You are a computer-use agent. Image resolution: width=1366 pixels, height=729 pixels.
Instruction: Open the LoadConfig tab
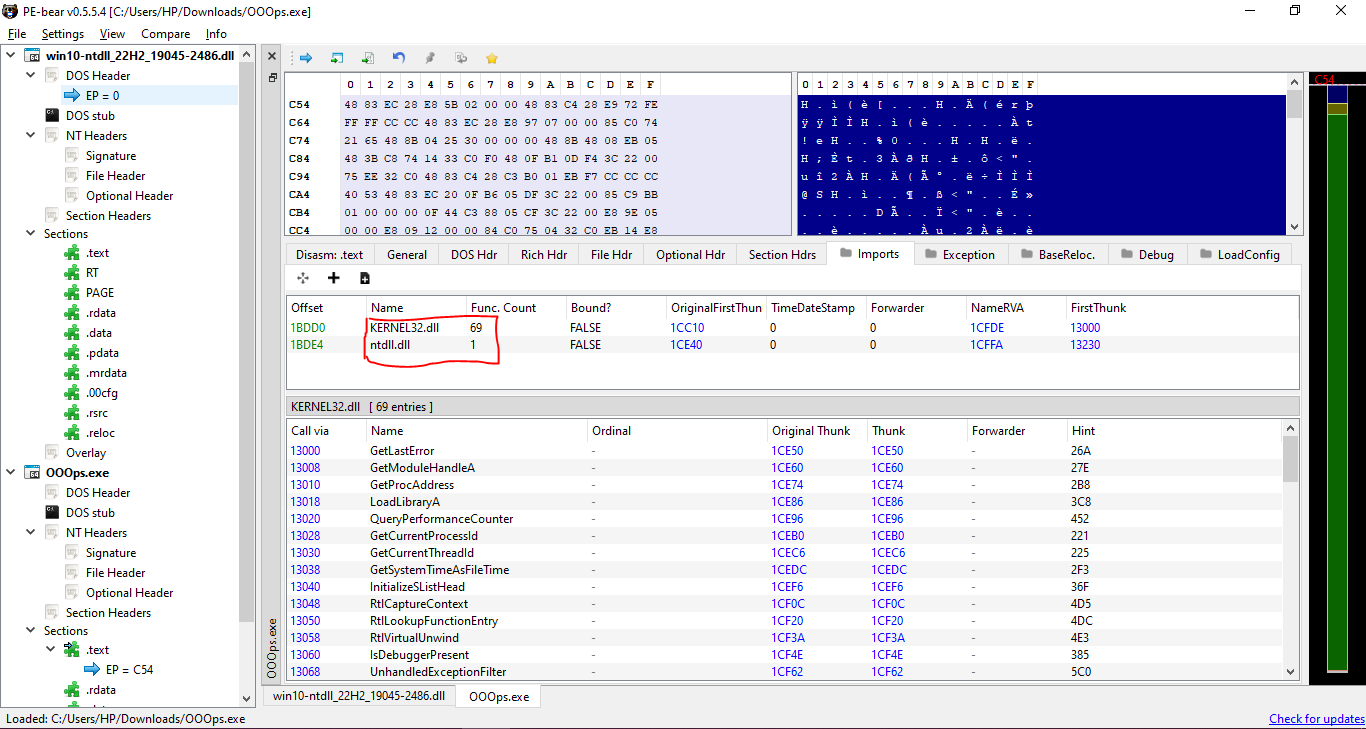coord(1239,254)
